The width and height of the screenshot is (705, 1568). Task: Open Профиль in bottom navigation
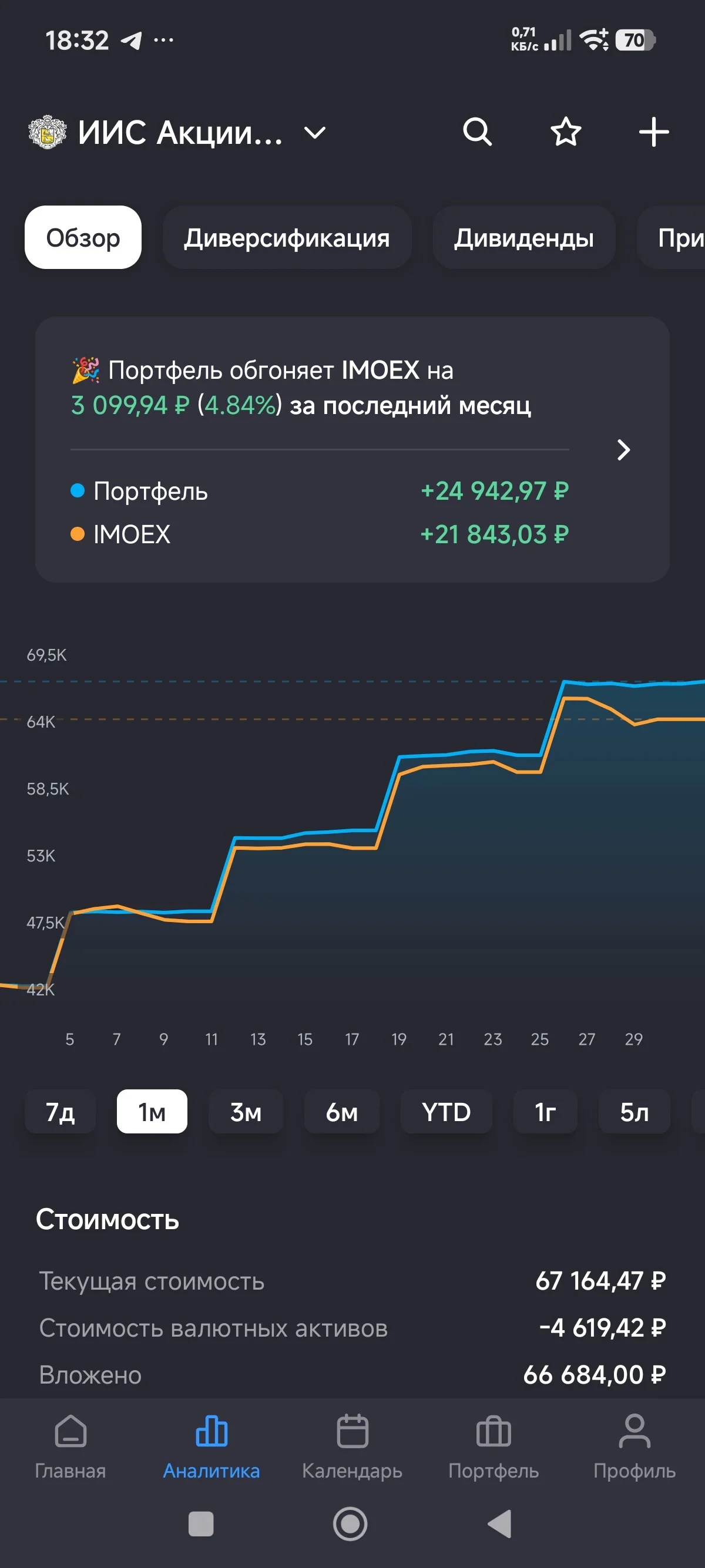(x=634, y=1447)
